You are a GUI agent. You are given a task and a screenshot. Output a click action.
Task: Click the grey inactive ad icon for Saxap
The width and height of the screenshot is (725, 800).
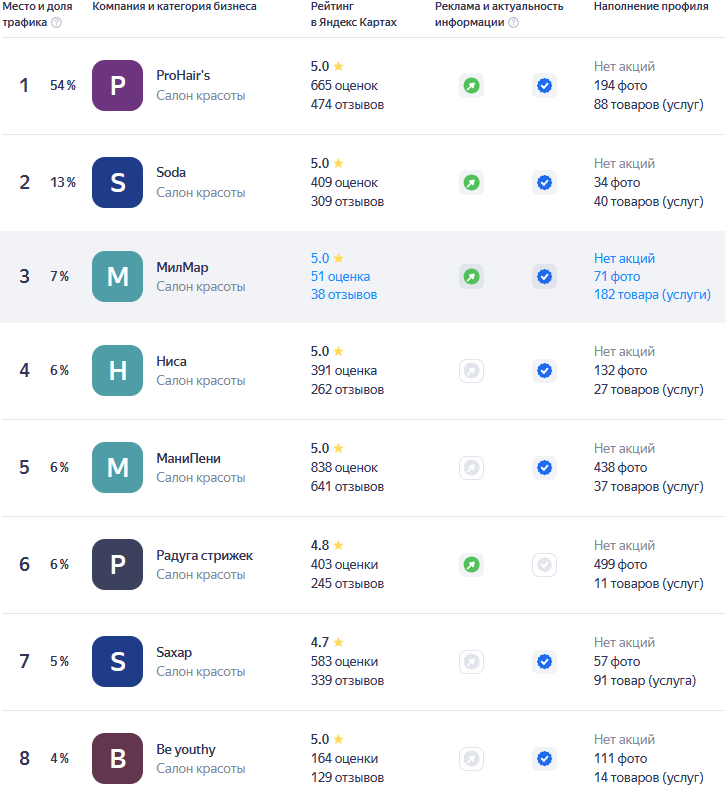pos(471,661)
